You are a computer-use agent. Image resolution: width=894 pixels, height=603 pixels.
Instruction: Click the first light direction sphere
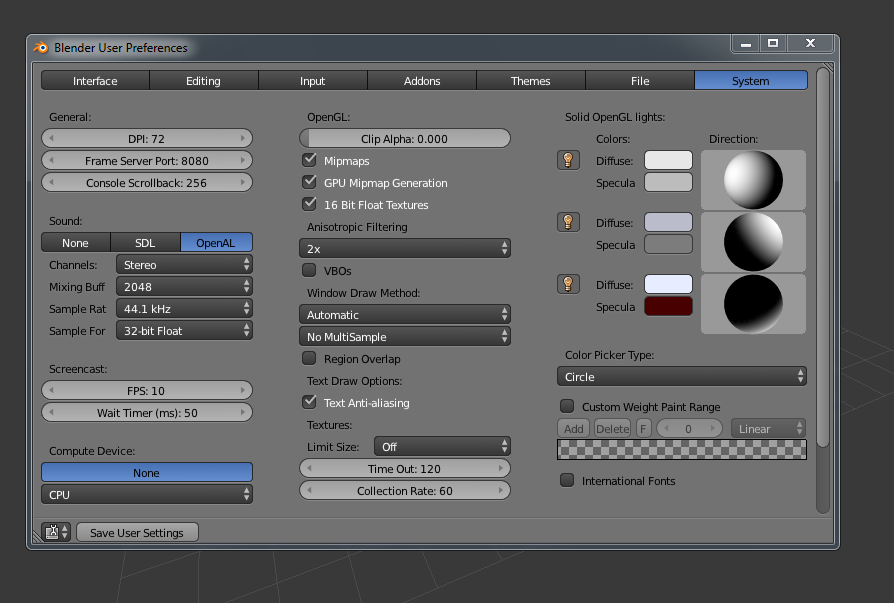tap(753, 180)
